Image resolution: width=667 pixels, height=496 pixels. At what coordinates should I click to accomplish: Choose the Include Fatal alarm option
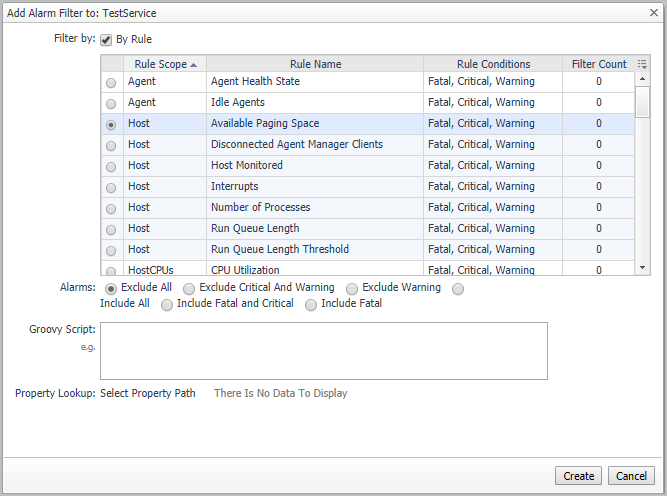point(311,304)
